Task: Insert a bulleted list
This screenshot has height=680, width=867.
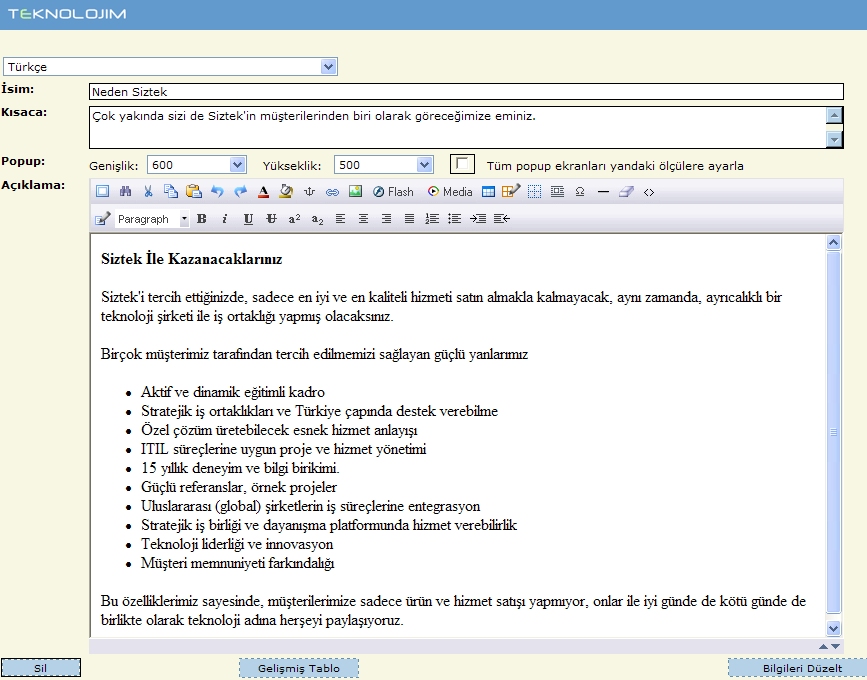Action: [x=455, y=219]
